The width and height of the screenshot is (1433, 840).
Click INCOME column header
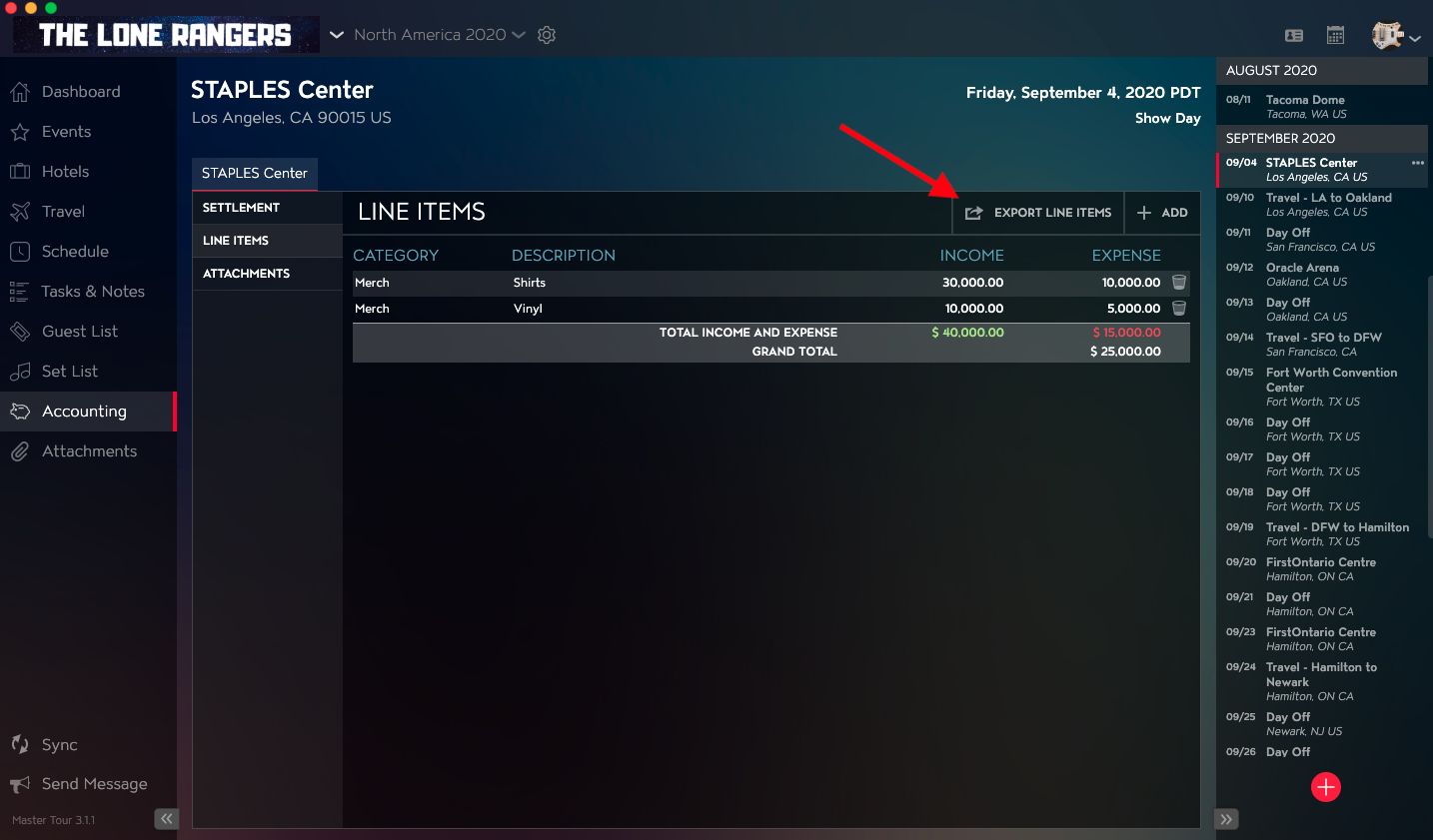coord(971,256)
